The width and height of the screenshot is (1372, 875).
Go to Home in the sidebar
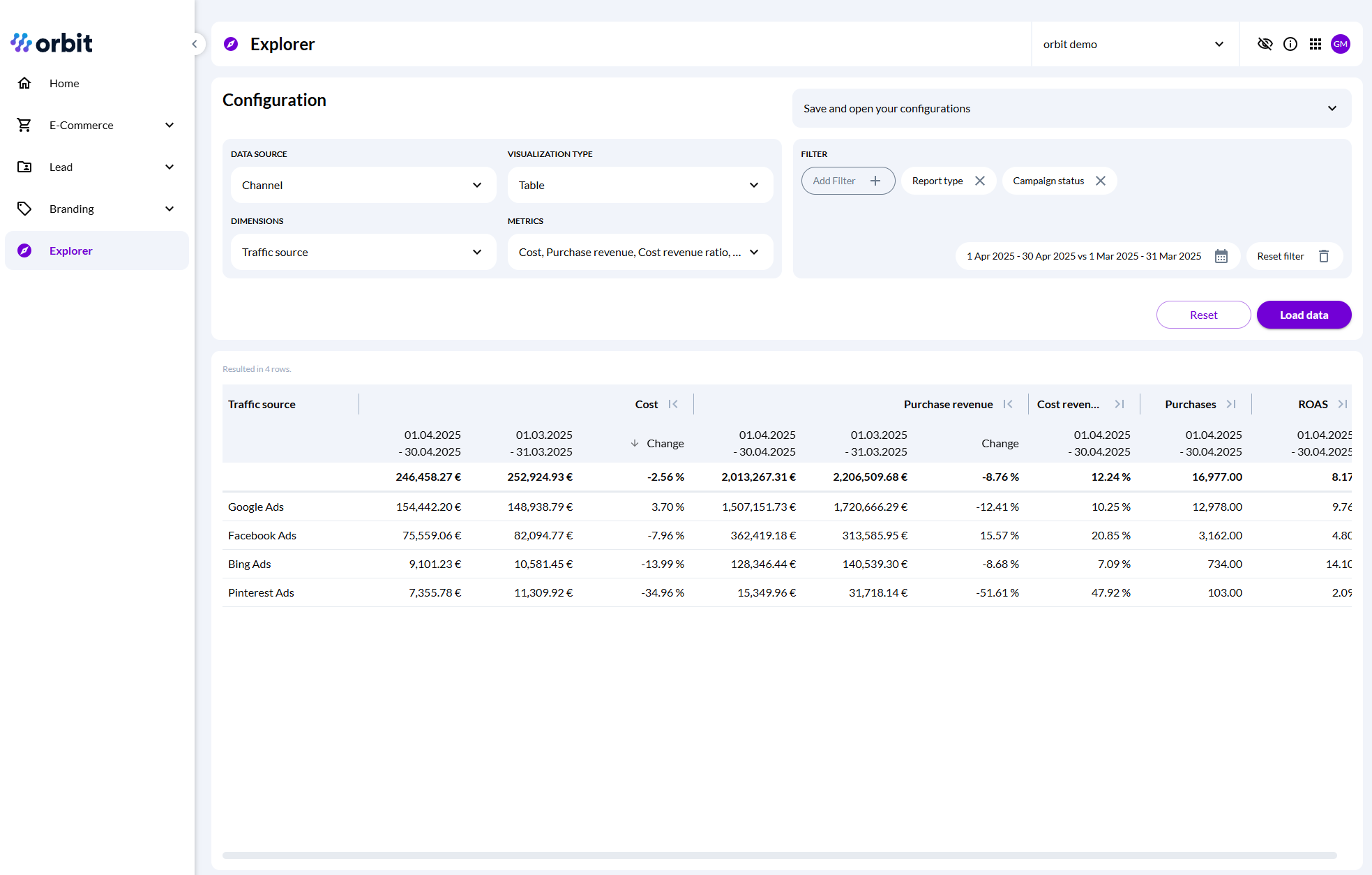click(x=64, y=83)
